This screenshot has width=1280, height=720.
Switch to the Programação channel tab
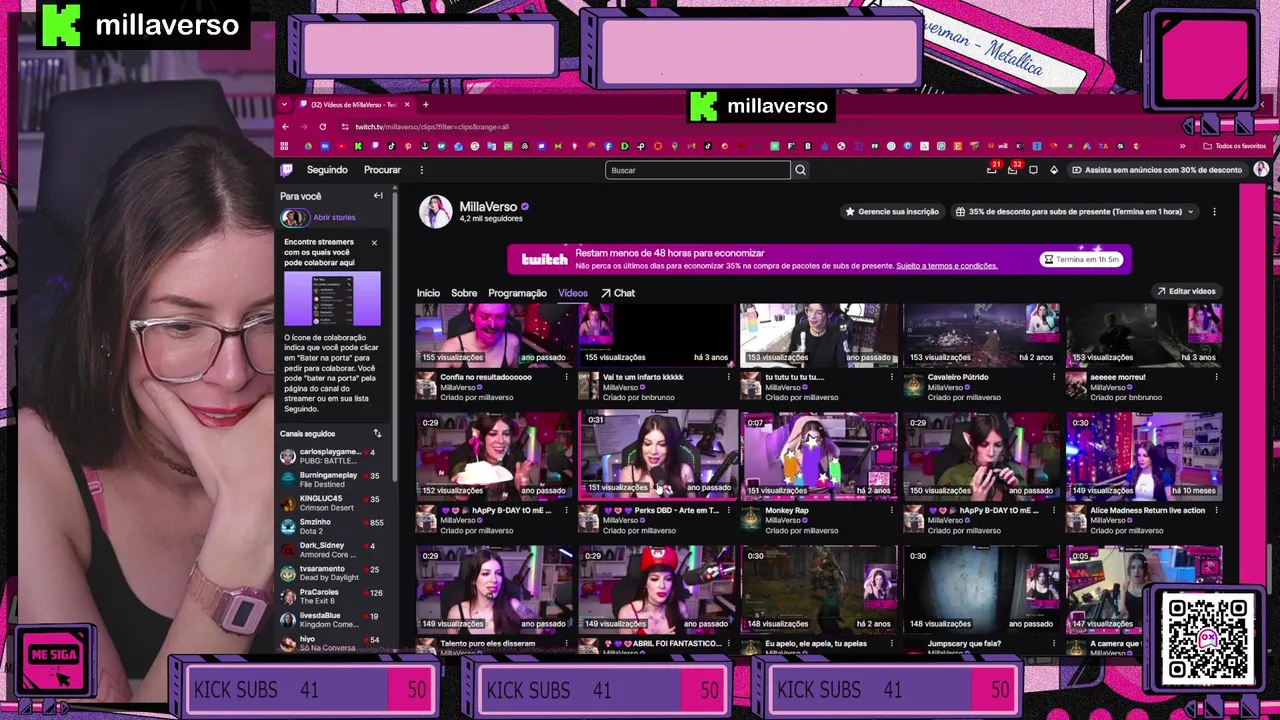click(517, 293)
